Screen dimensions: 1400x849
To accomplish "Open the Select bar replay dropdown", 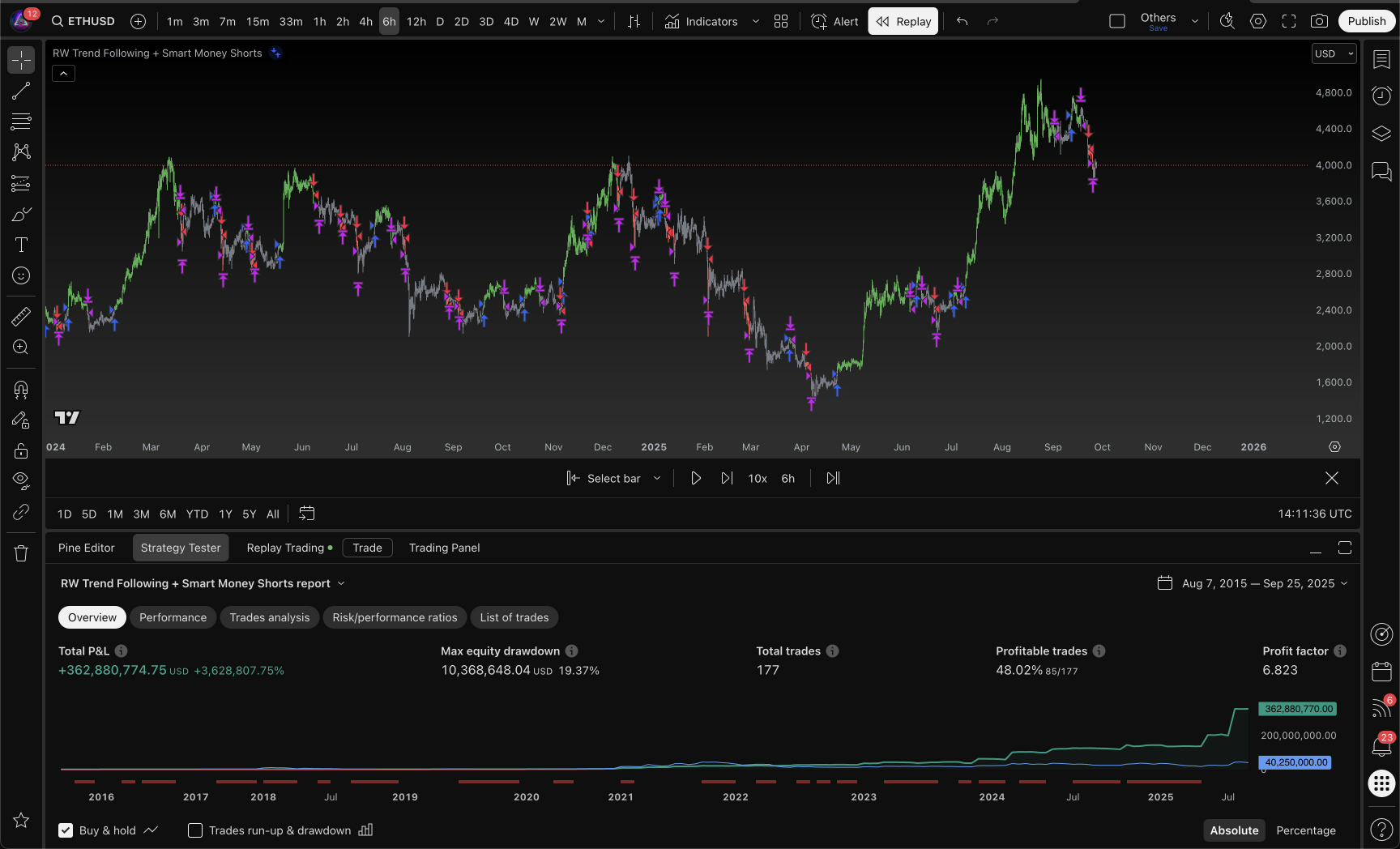I will [613, 478].
